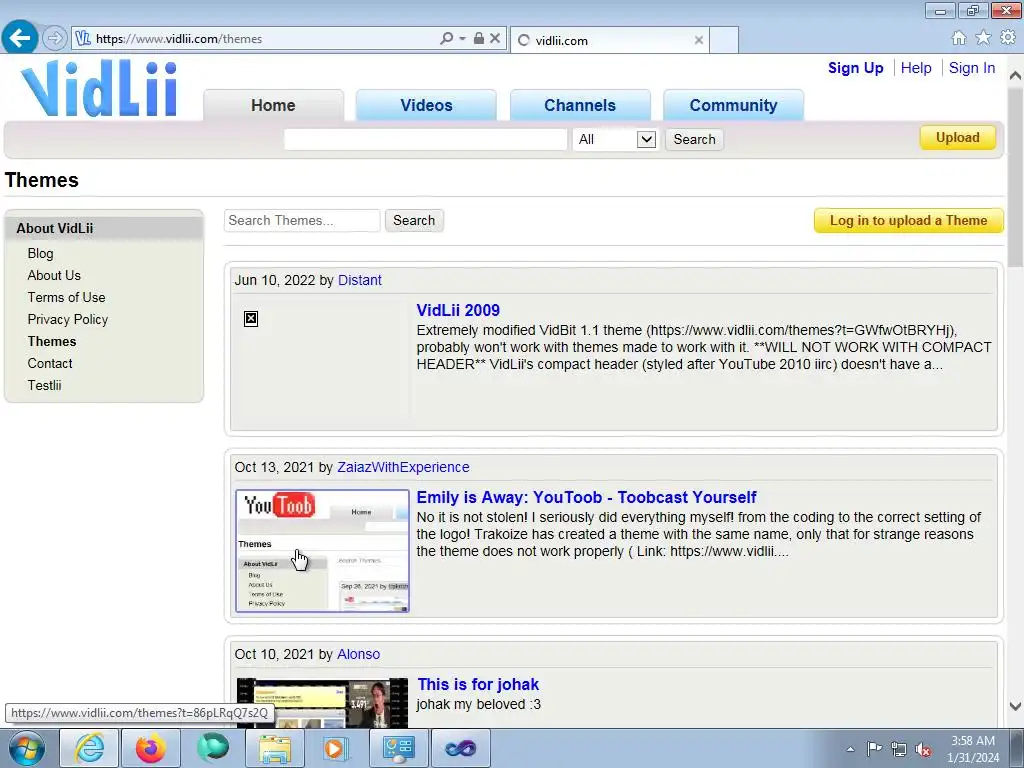Screen dimensions: 1024x768
Task: Open the YouToob theme thumbnail
Action: coord(323,551)
